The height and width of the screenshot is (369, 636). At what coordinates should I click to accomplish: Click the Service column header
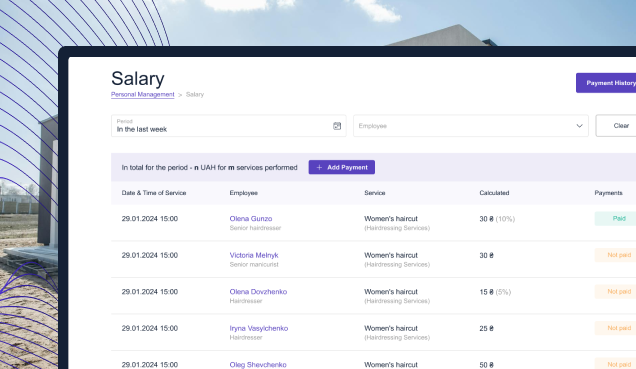pyautogui.click(x=375, y=193)
